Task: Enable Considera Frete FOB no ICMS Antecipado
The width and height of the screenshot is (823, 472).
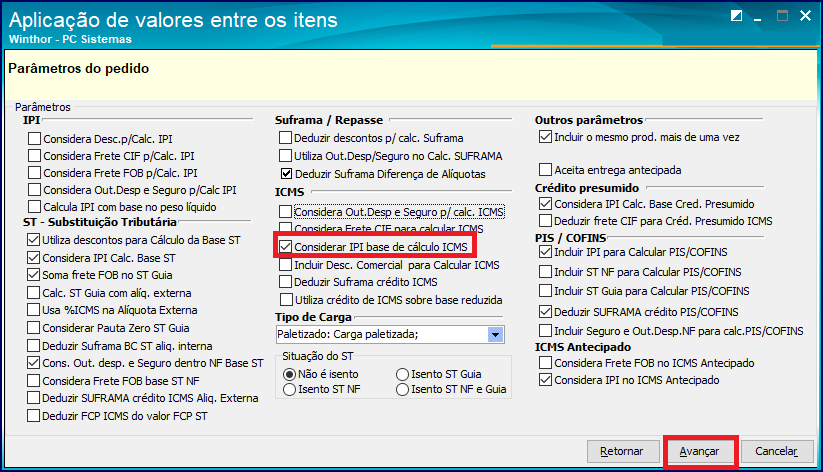Action: click(x=545, y=363)
